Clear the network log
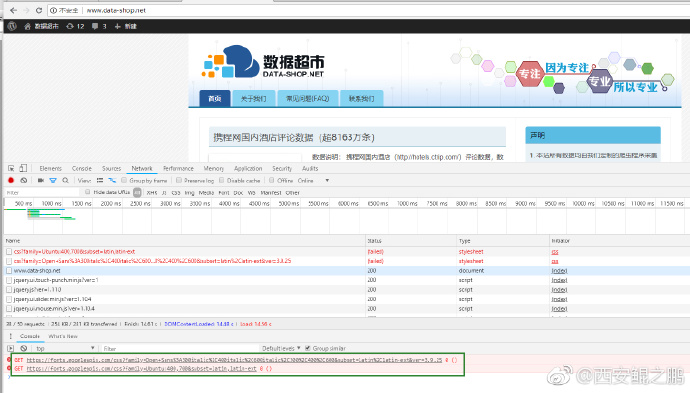Viewport: 690px width, 393px height. pos(24,180)
